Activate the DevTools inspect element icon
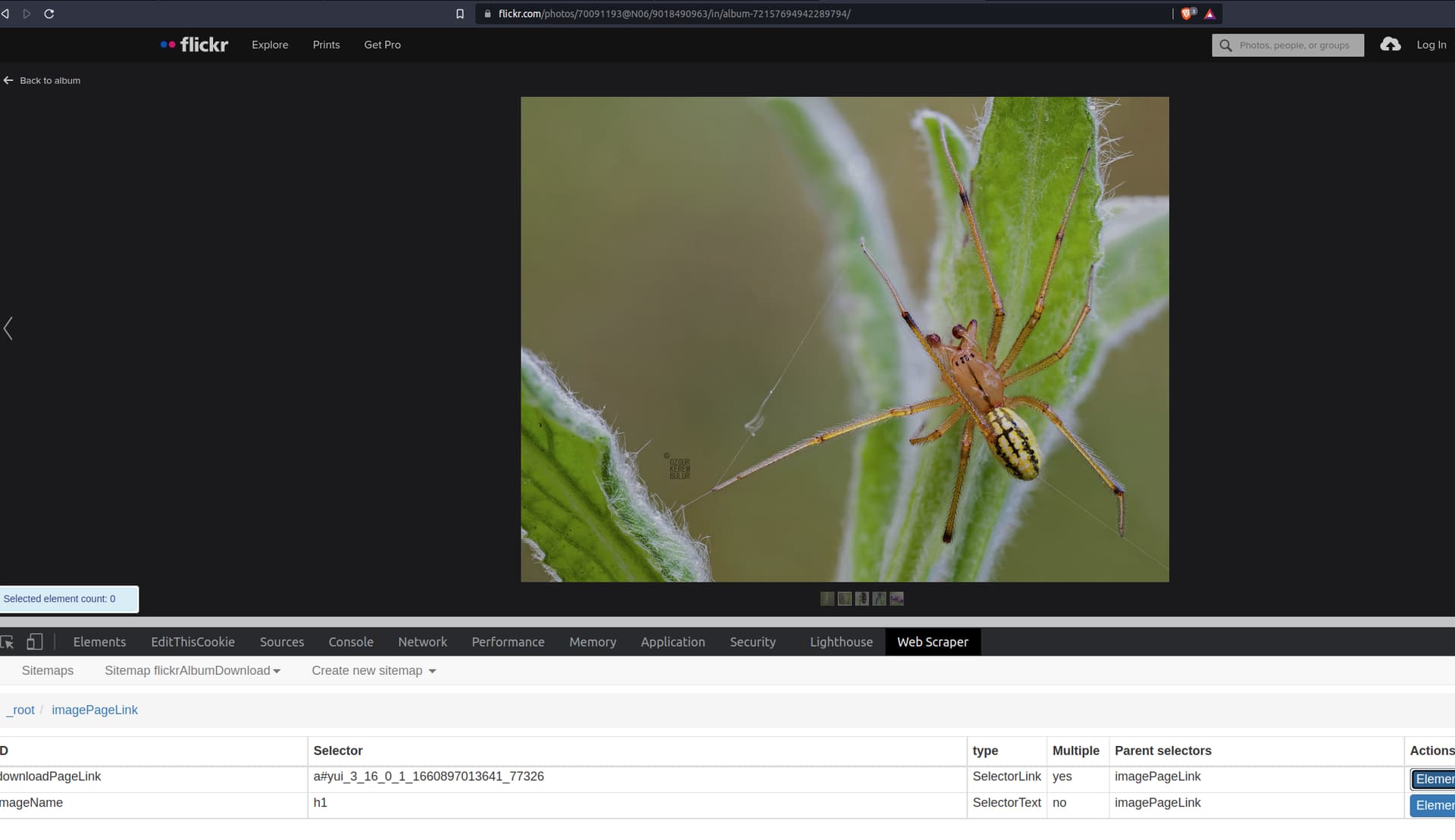Viewport: 1455px width, 840px height. (8, 642)
